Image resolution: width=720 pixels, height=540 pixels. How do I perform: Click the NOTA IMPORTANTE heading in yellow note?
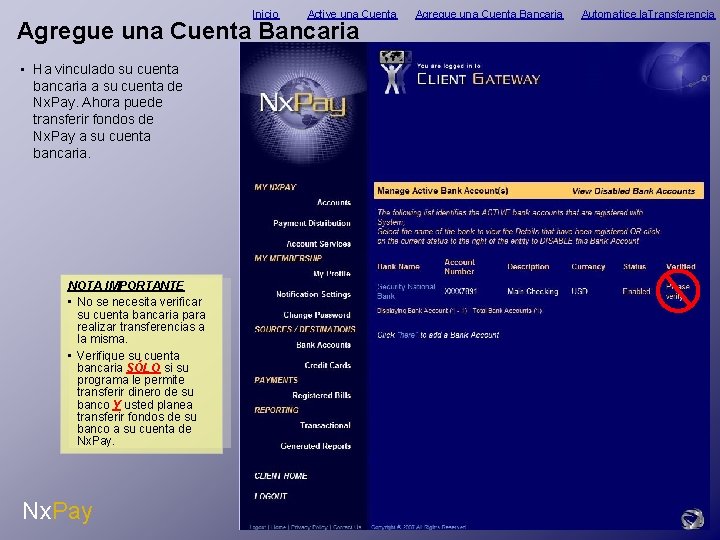pyautogui.click(x=126, y=286)
